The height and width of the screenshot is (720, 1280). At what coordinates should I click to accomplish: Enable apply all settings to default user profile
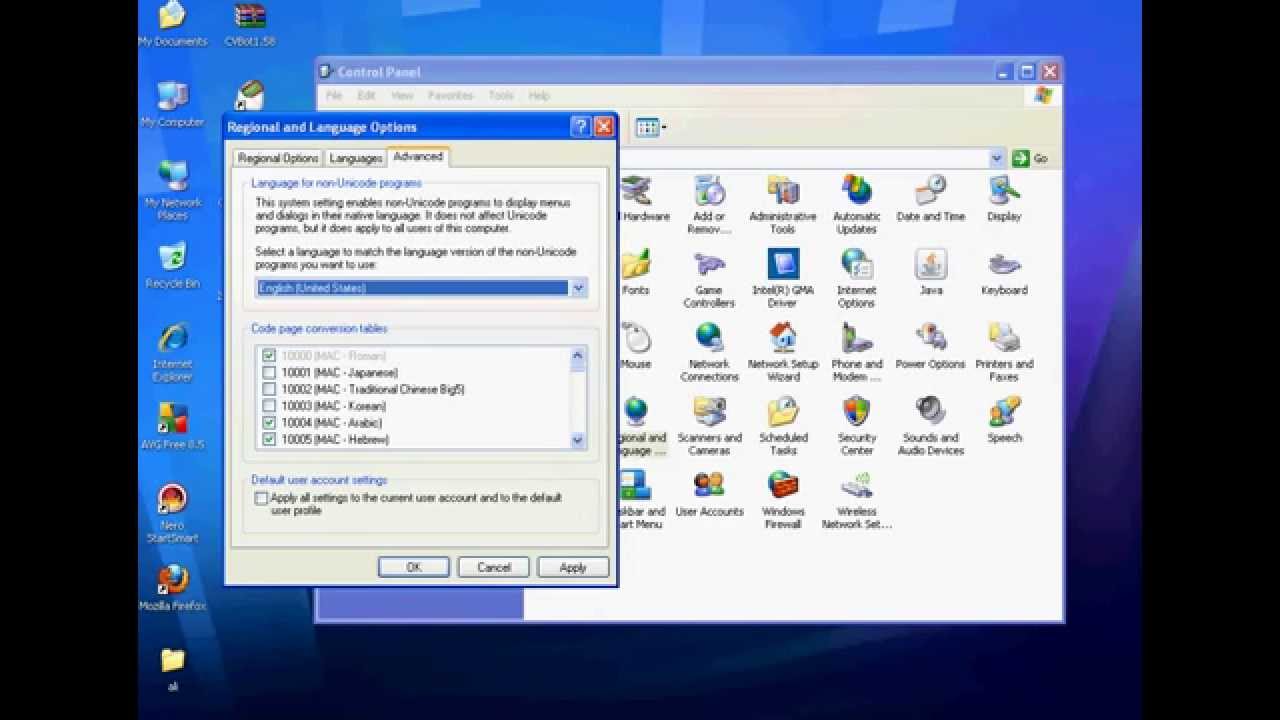point(262,498)
